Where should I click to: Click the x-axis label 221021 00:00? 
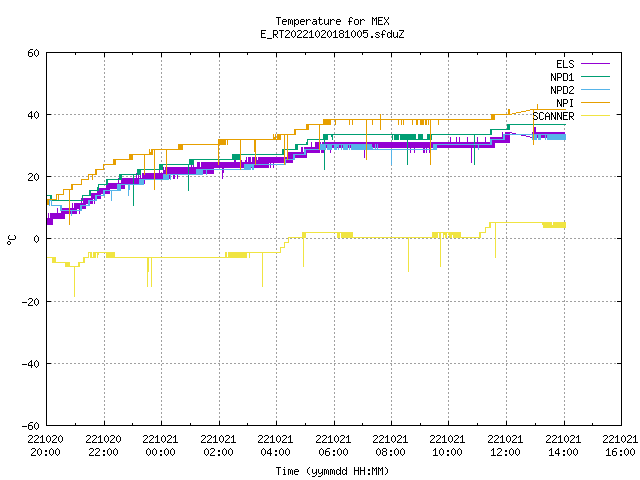tap(160, 446)
